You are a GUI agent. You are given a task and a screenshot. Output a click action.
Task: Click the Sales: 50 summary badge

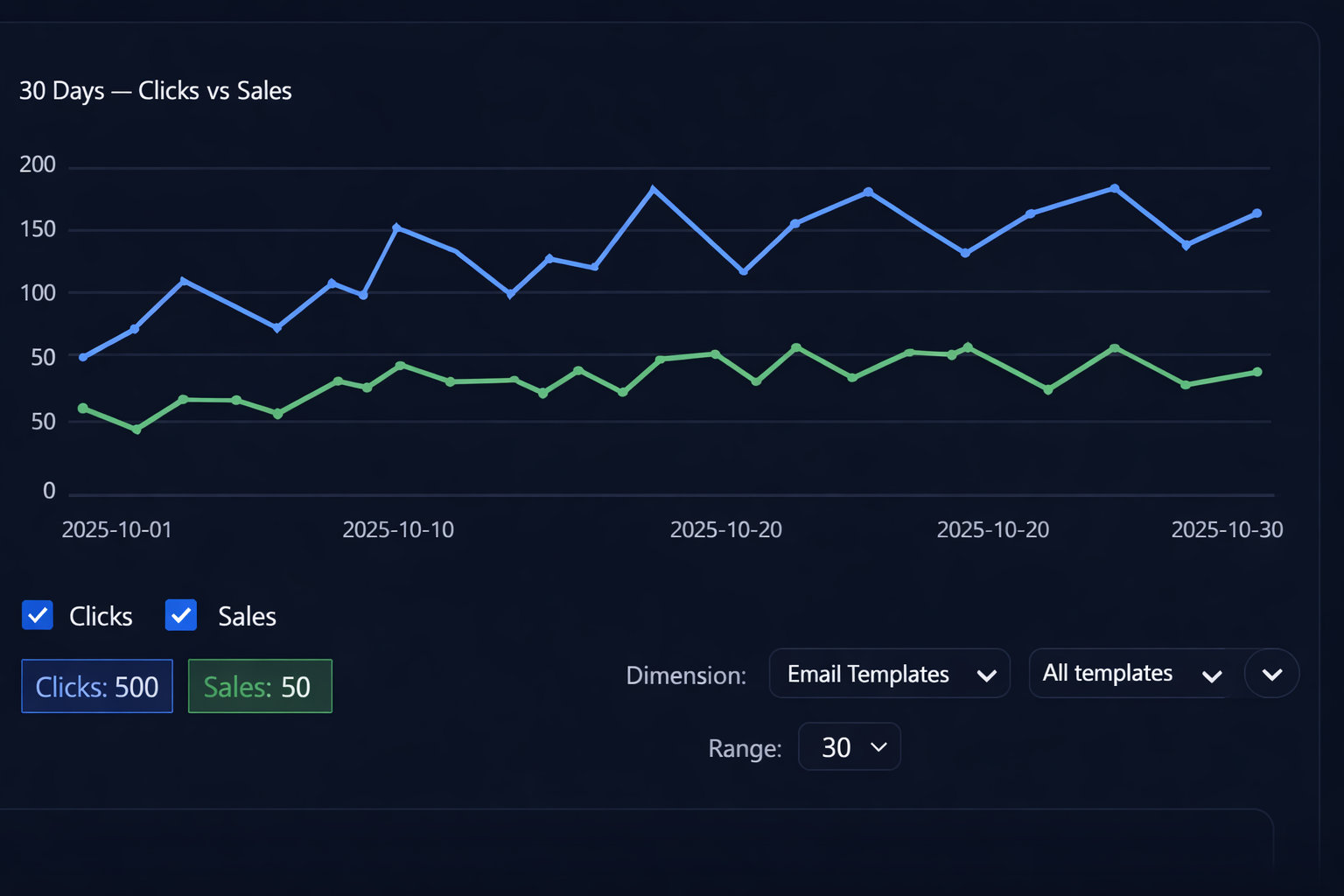259,686
